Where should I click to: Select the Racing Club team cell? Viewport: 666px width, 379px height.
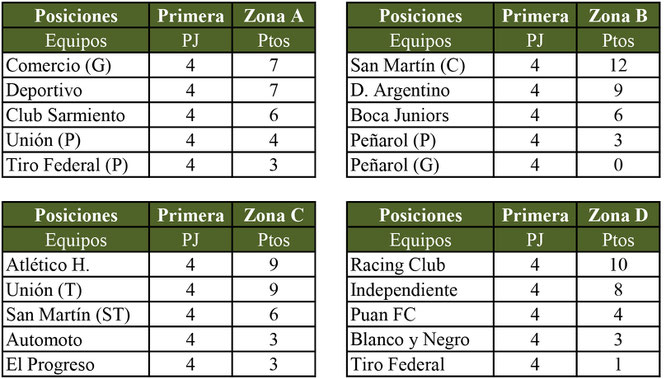coord(420,265)
